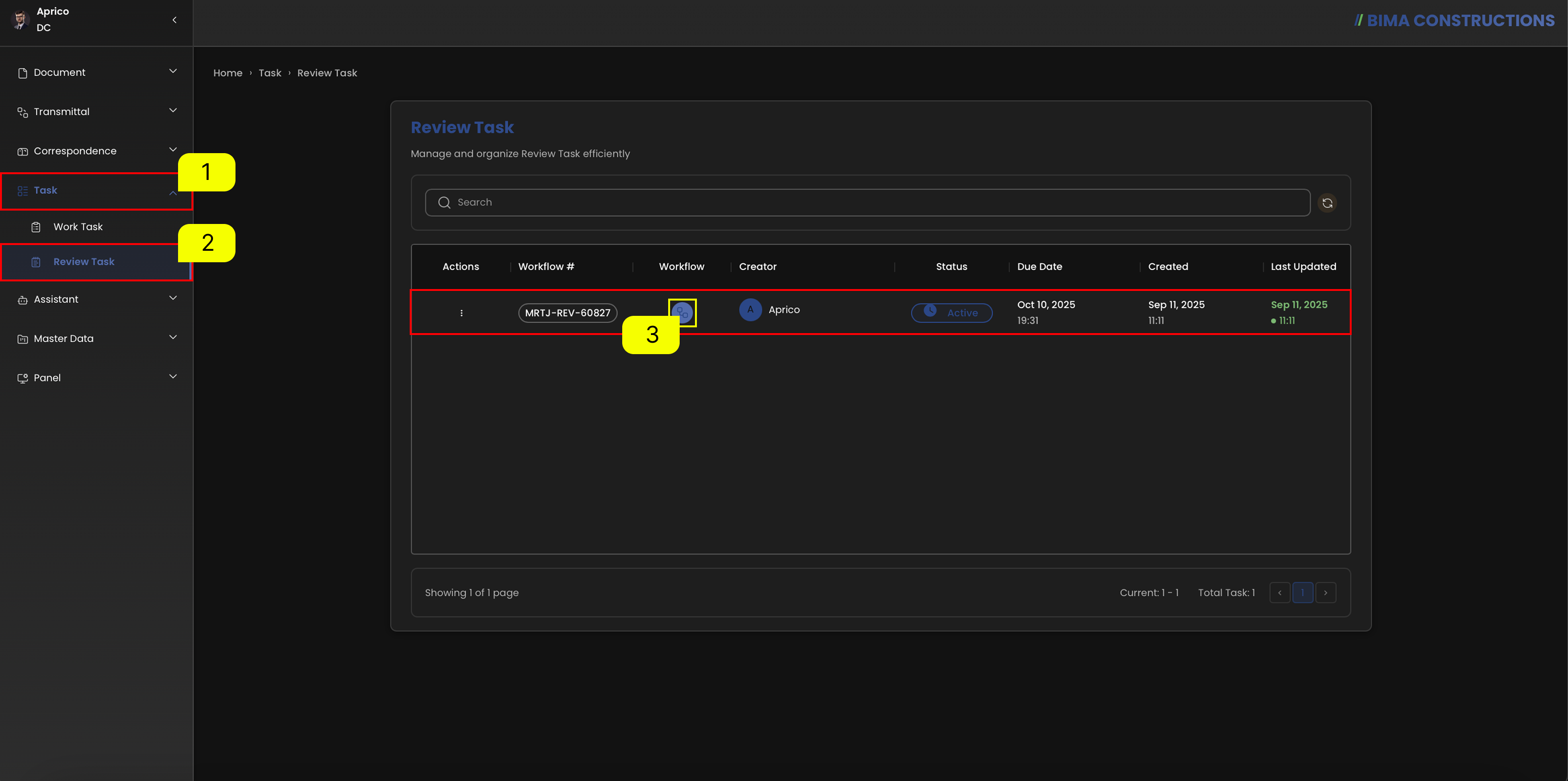Expand the Assistant section chevron
Screen dimensions: 1568x781
click(173, 298)
